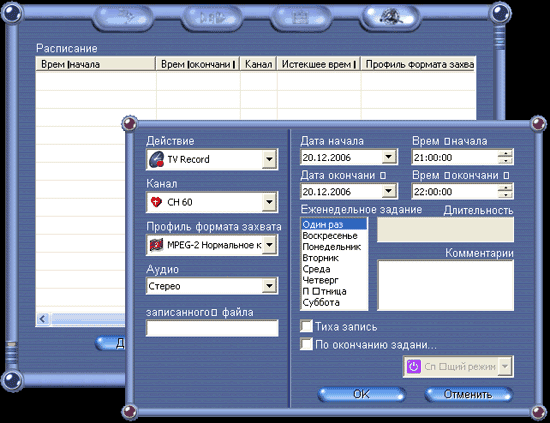
Task: Select Вторник in weekly task list
Action: pos(334,258)
